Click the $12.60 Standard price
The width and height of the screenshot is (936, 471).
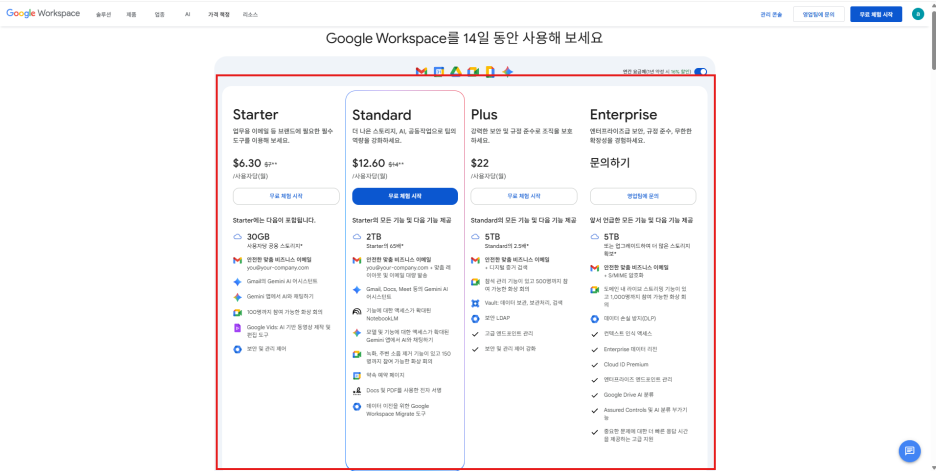coord(368,163)
